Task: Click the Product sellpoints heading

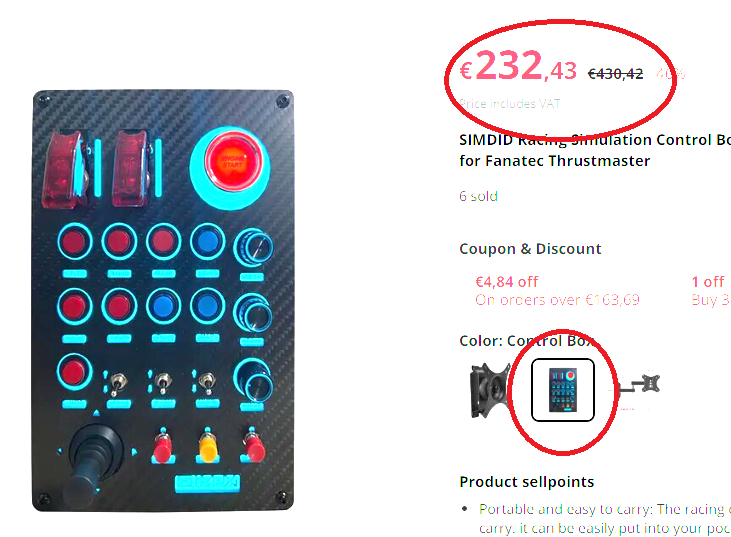Action: point(526,482)
